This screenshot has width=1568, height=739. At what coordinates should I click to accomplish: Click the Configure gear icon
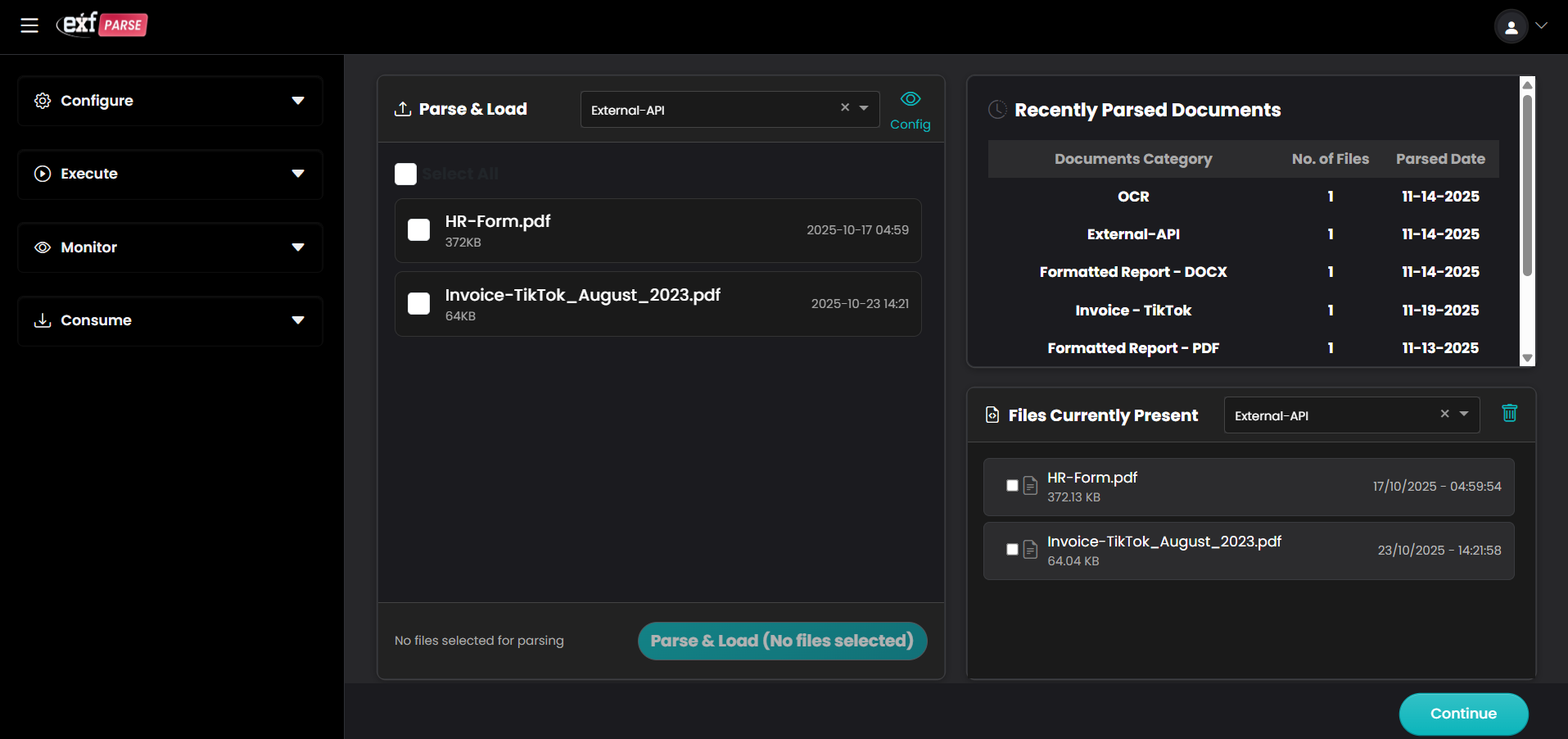pyautogui.click(x=43, y=100)
